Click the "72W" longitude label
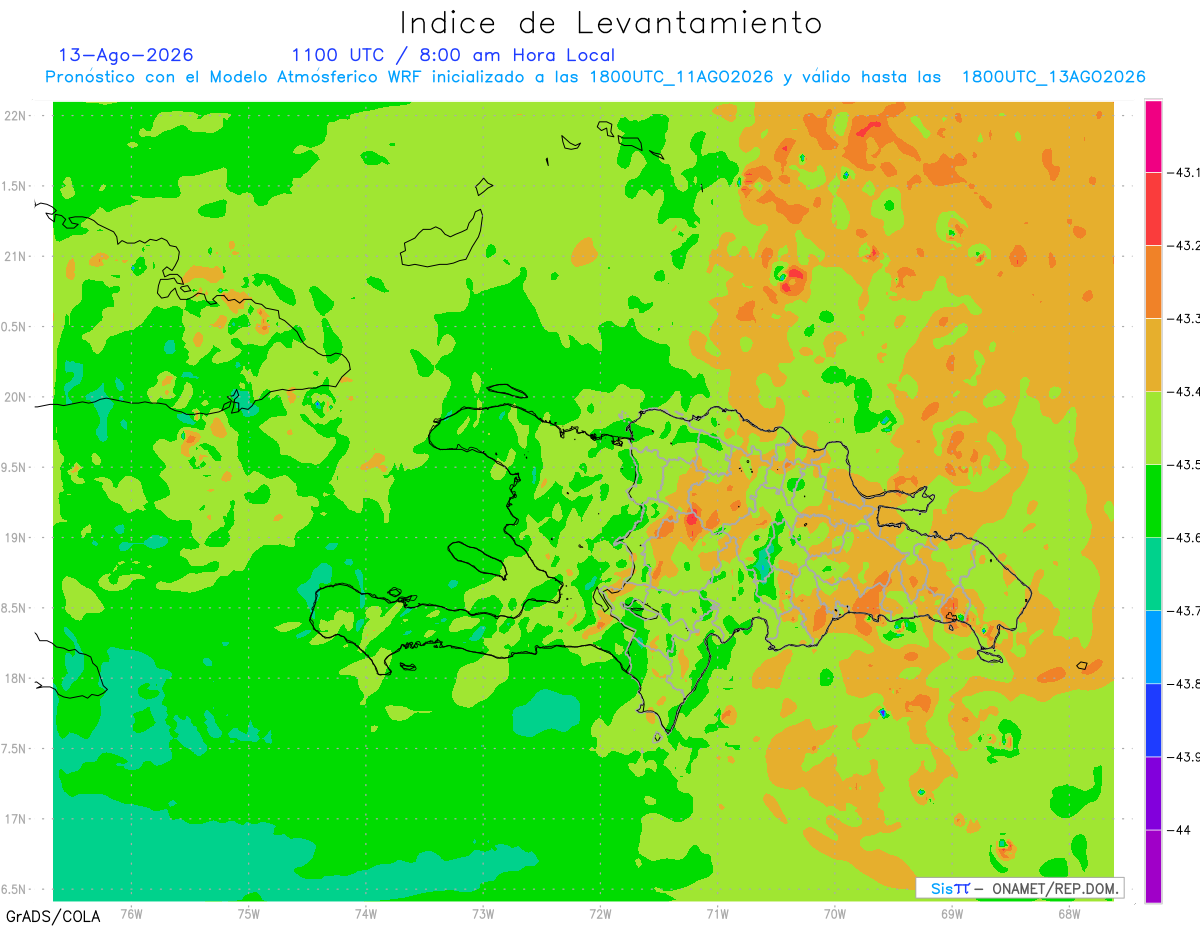This screenshot has width=1200, height=927. click(x=600, y=912)
